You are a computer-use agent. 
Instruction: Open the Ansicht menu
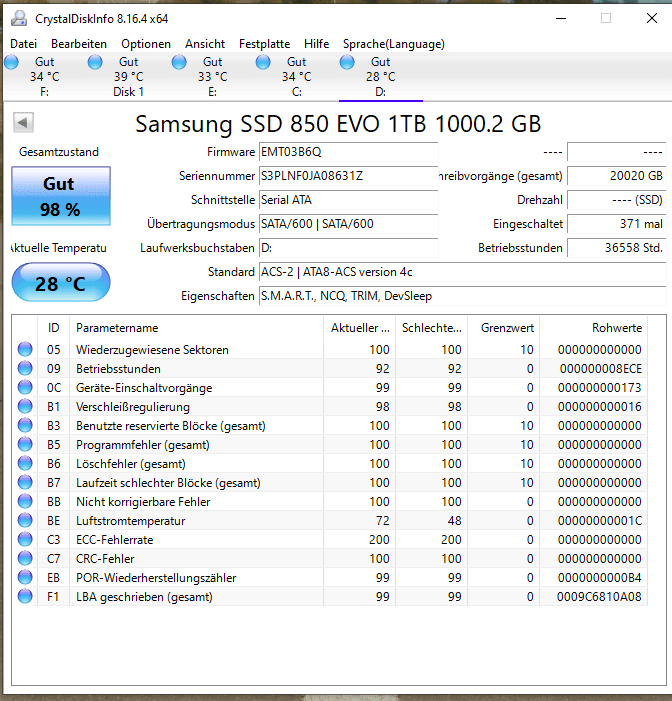coord(205,44)
